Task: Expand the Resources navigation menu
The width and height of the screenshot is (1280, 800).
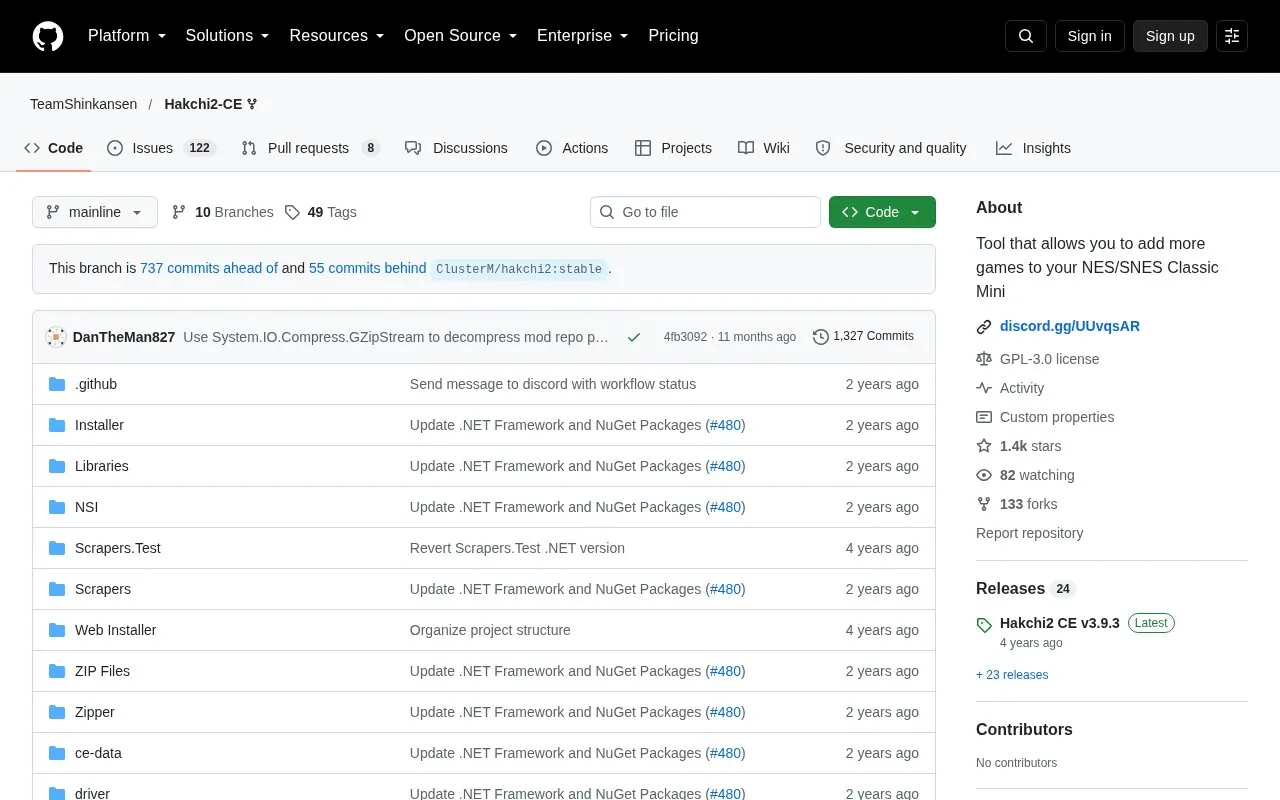Action: tap(337, 36)
